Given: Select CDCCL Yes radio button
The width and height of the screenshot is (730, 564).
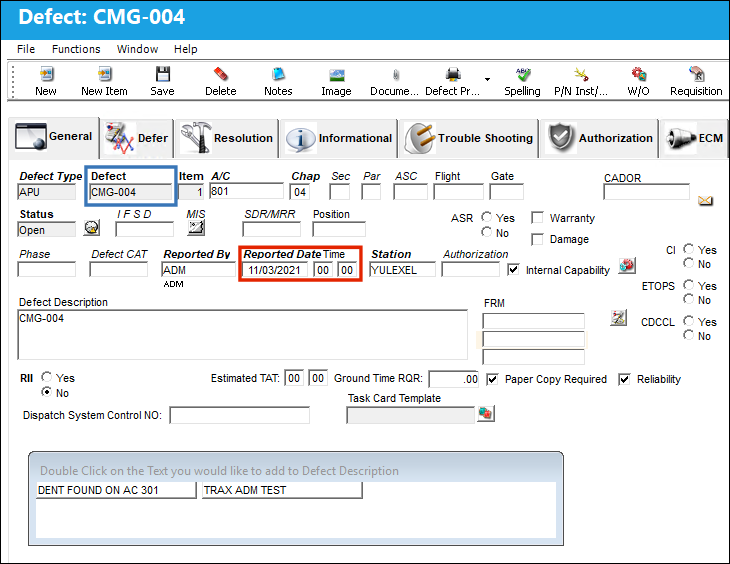Looking at the screenshot, I should pyautogui.click(x=689, y=321).
